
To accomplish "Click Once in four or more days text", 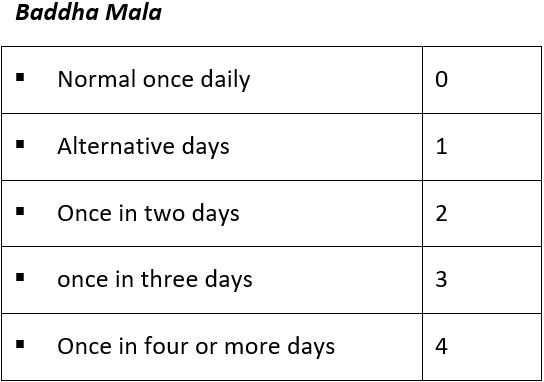I will [196, 347].
